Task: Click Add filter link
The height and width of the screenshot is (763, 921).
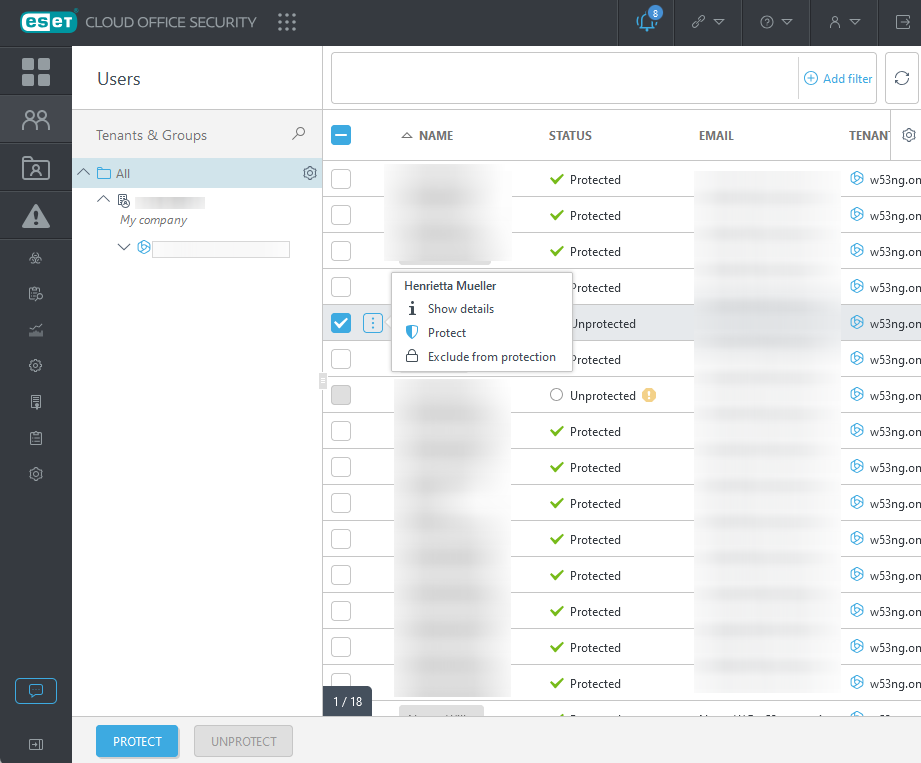Action: [x=838, y=79]
